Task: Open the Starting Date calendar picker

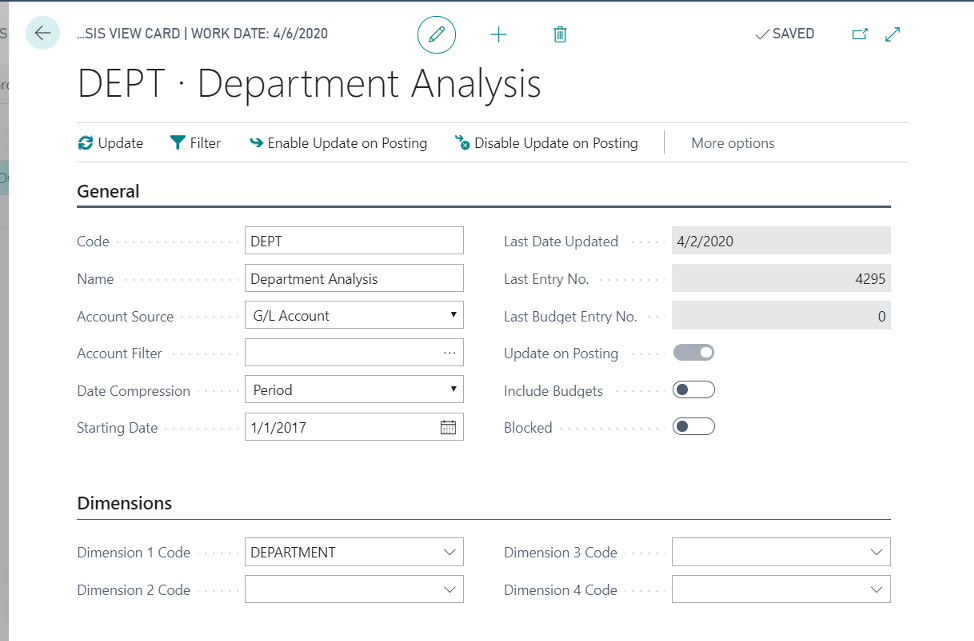Action: point(450,426)
